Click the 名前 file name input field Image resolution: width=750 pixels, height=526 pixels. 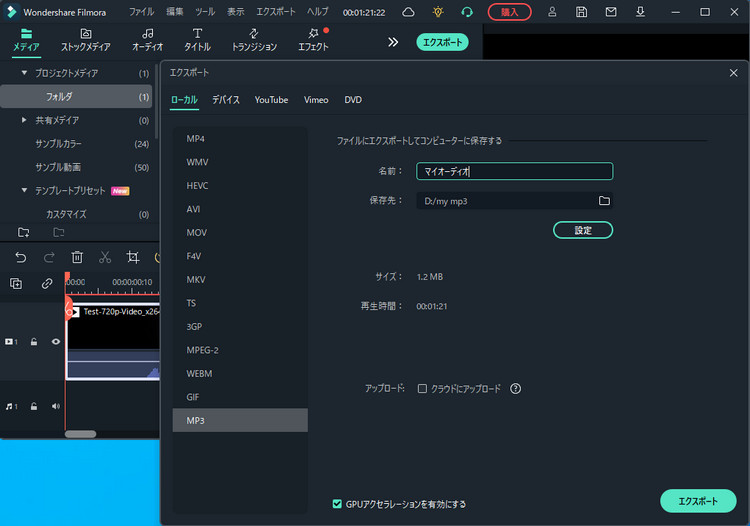(x=515, y=171)
